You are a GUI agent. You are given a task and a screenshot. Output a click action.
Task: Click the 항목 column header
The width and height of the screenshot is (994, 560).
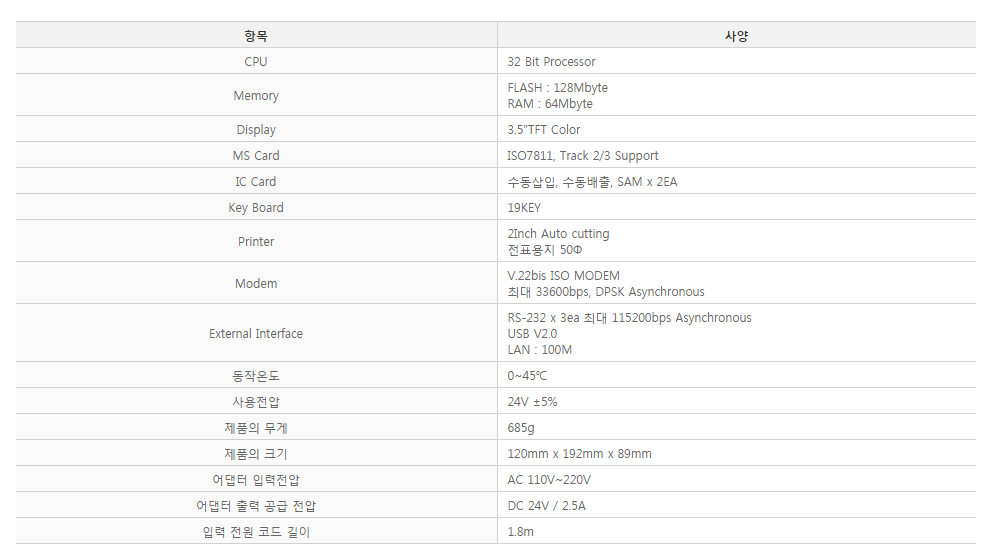point(256,36)
